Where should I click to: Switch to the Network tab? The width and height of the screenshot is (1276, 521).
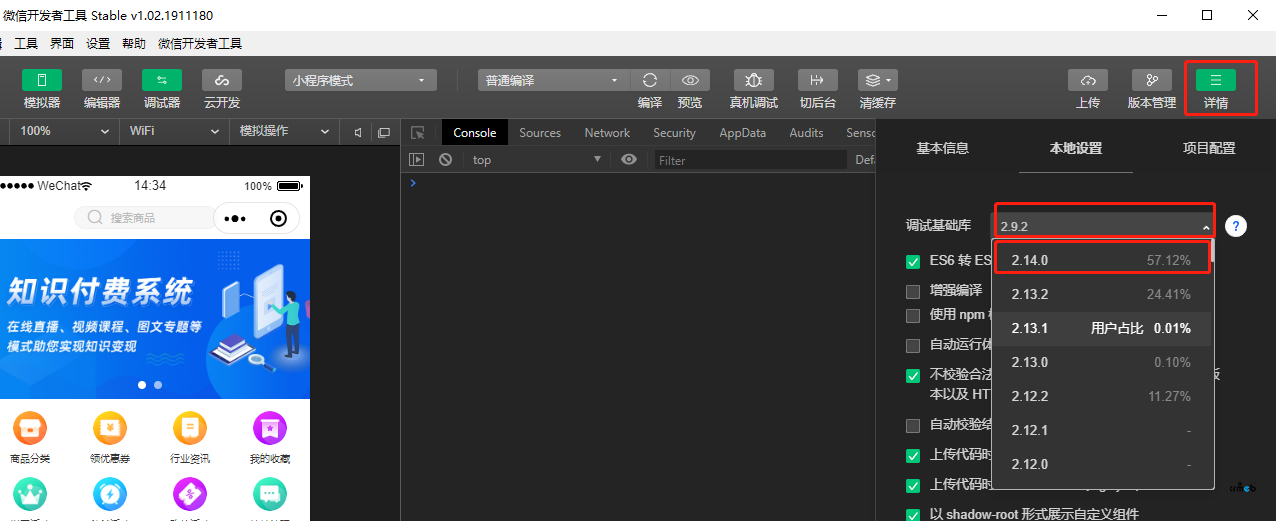607,133
